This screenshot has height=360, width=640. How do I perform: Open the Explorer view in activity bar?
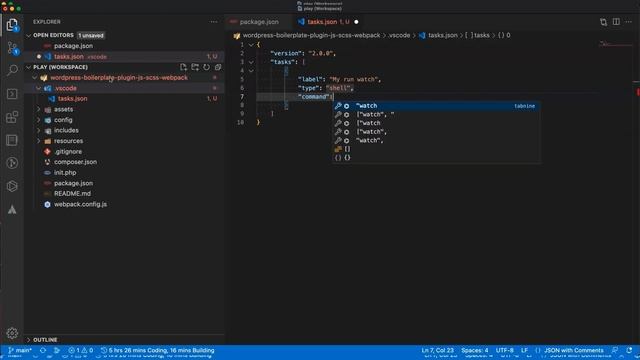[12, 25]
